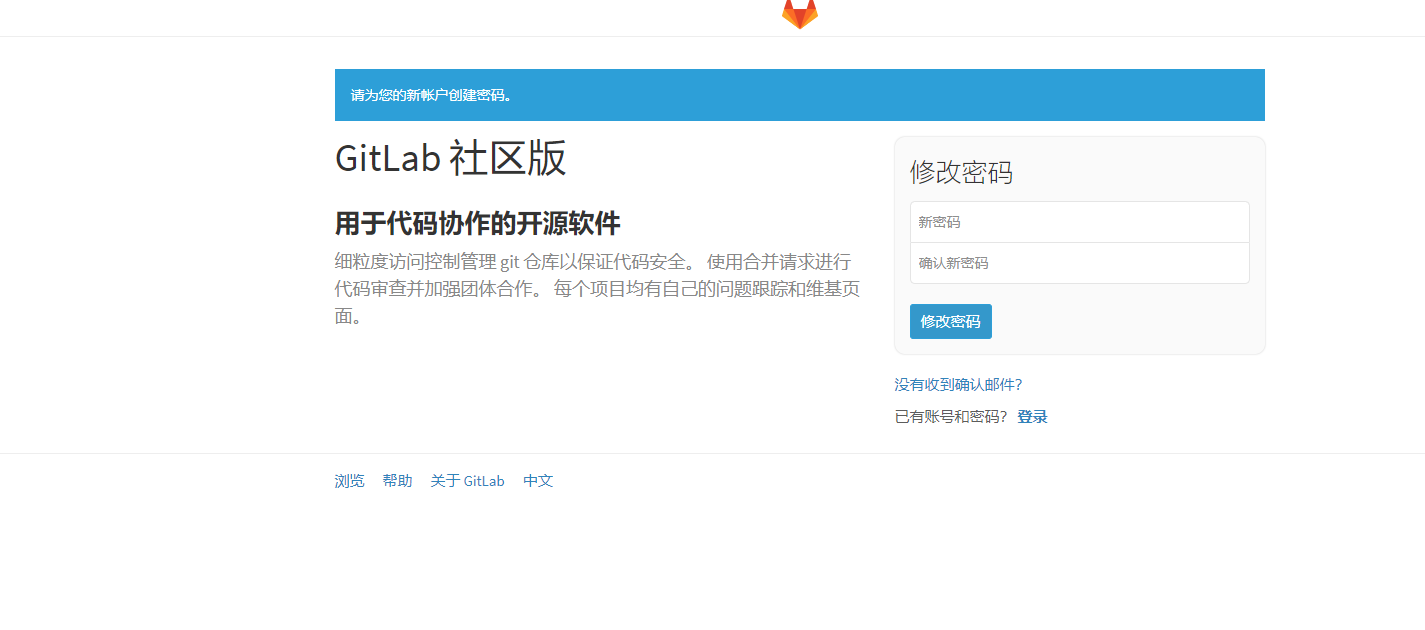Click the GitLab fox logo at top

point(799,13)
